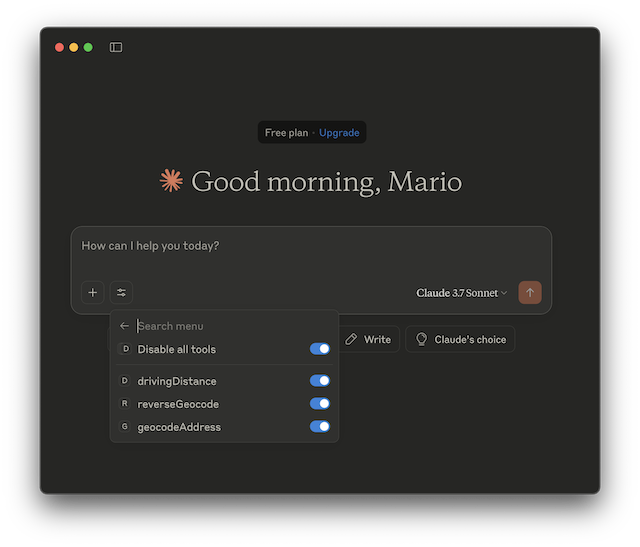
Task: Toggle the Disable all tools switch
Action: point(320,349)
